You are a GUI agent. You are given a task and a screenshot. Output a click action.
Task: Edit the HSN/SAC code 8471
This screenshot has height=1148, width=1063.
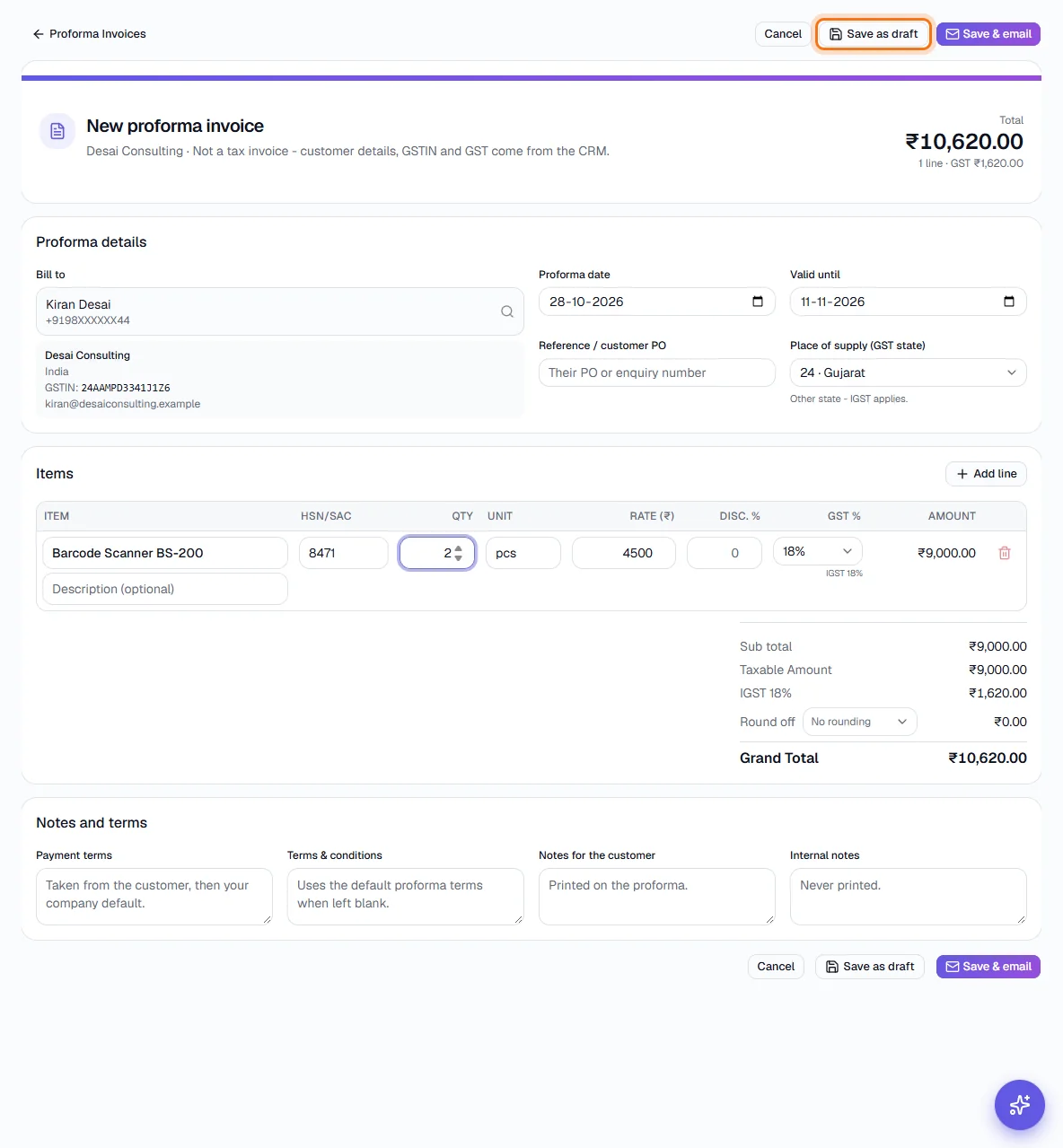click(344, 553)
